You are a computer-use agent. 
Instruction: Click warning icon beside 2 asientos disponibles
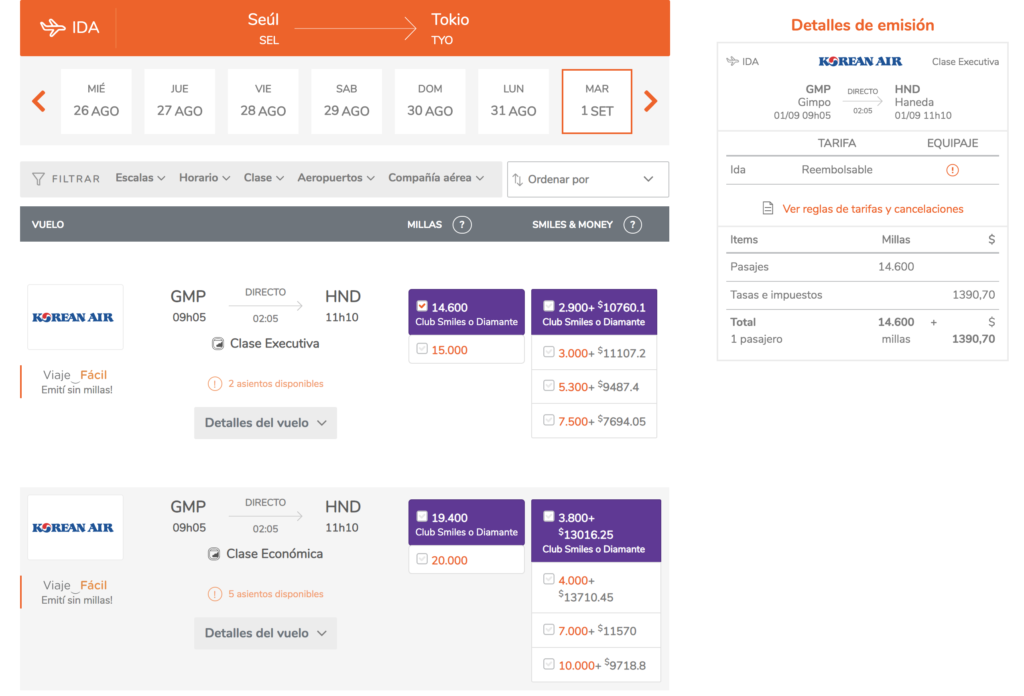pyautogui.click(x=215, y=384)
